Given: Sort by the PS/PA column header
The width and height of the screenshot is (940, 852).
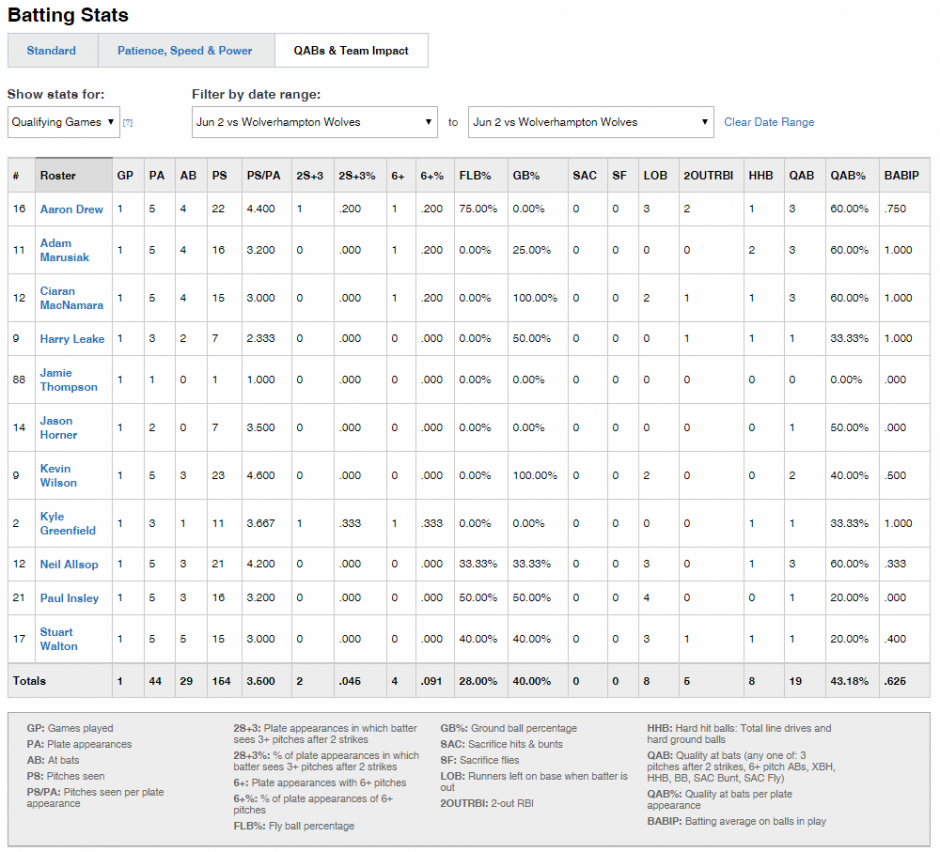Looking at the screenshot, I should point(267,176).
